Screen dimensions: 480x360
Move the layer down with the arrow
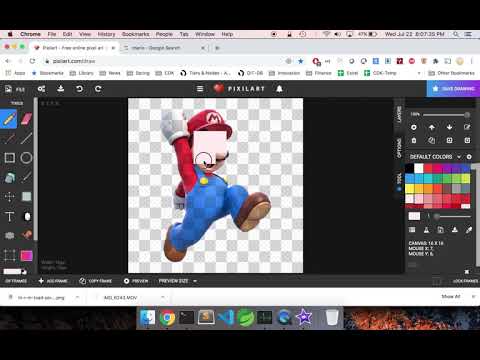449,127
